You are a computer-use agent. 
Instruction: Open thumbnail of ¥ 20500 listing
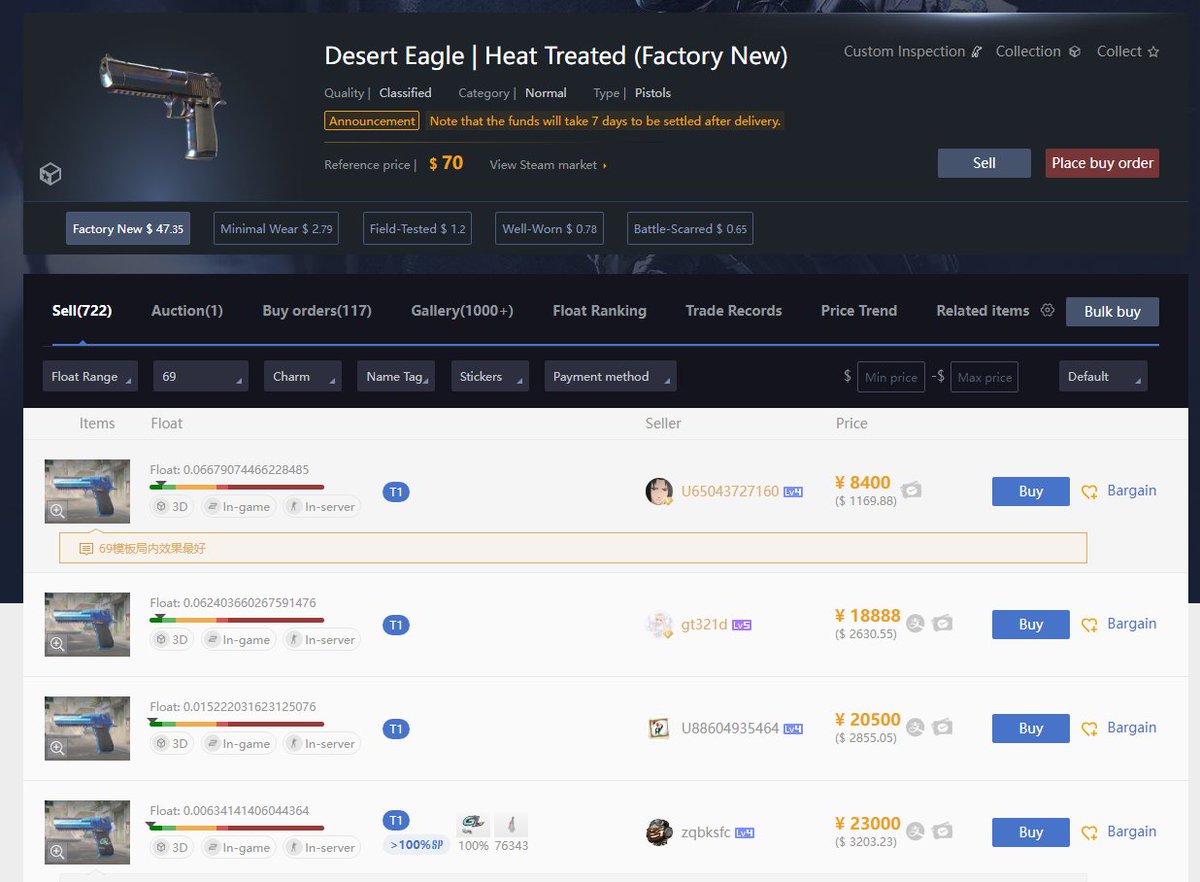(87, 728)
